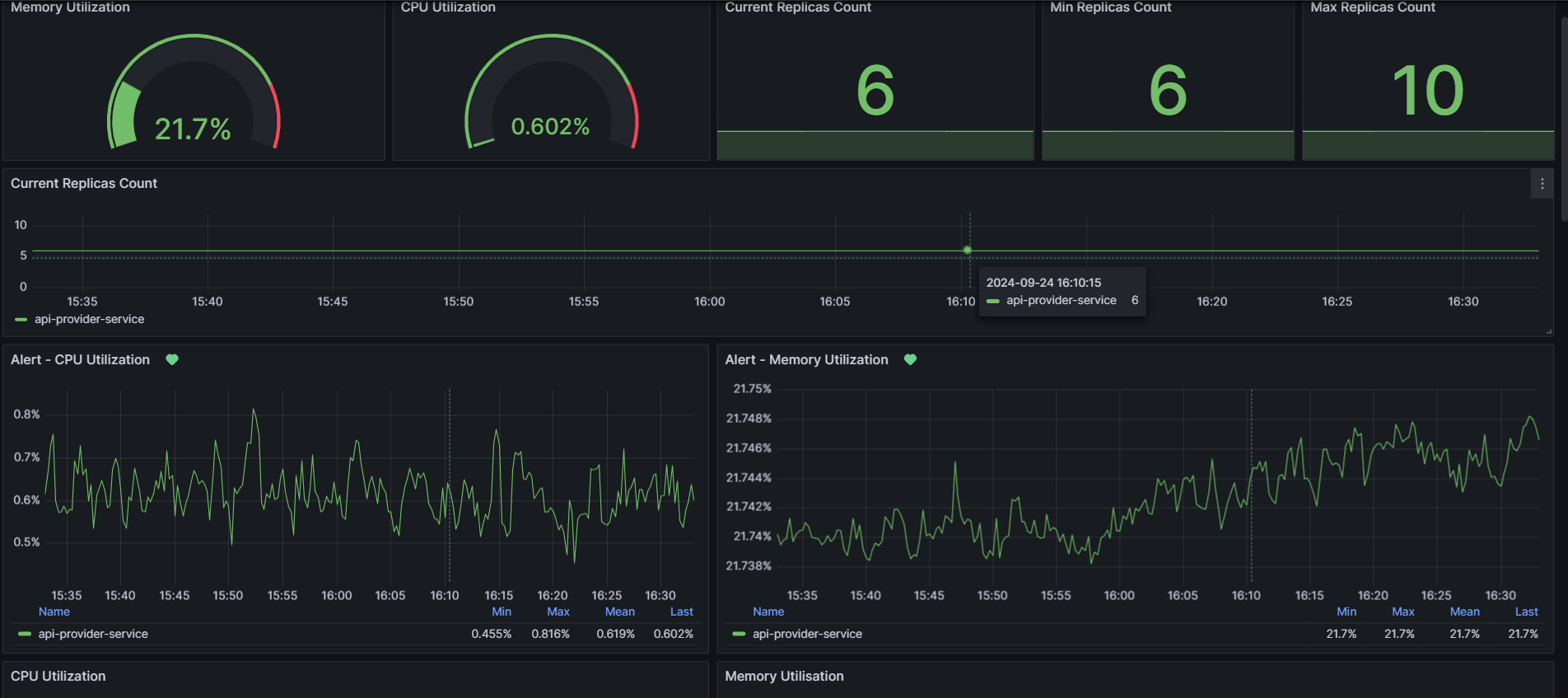Click the green heart alert icon beside CPU Utilization
This screenshot has width=1568, height=698.
click(172, 359)
